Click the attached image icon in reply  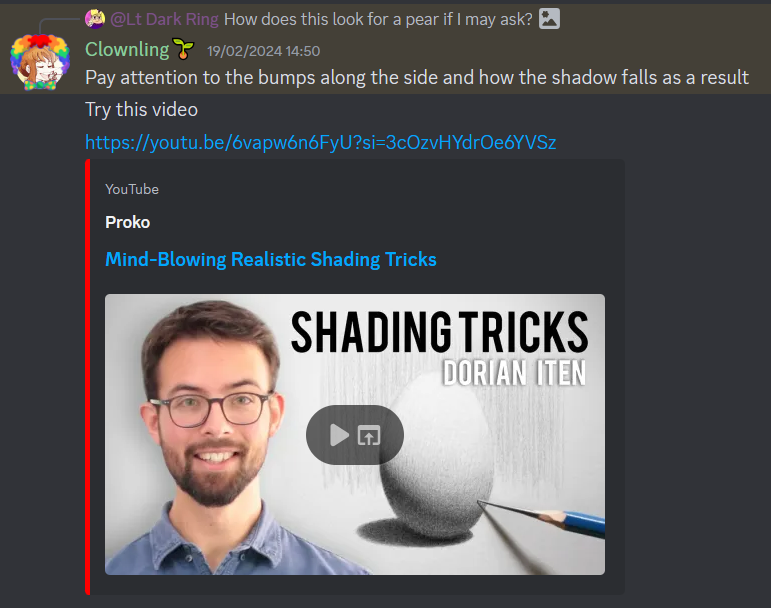549,19
